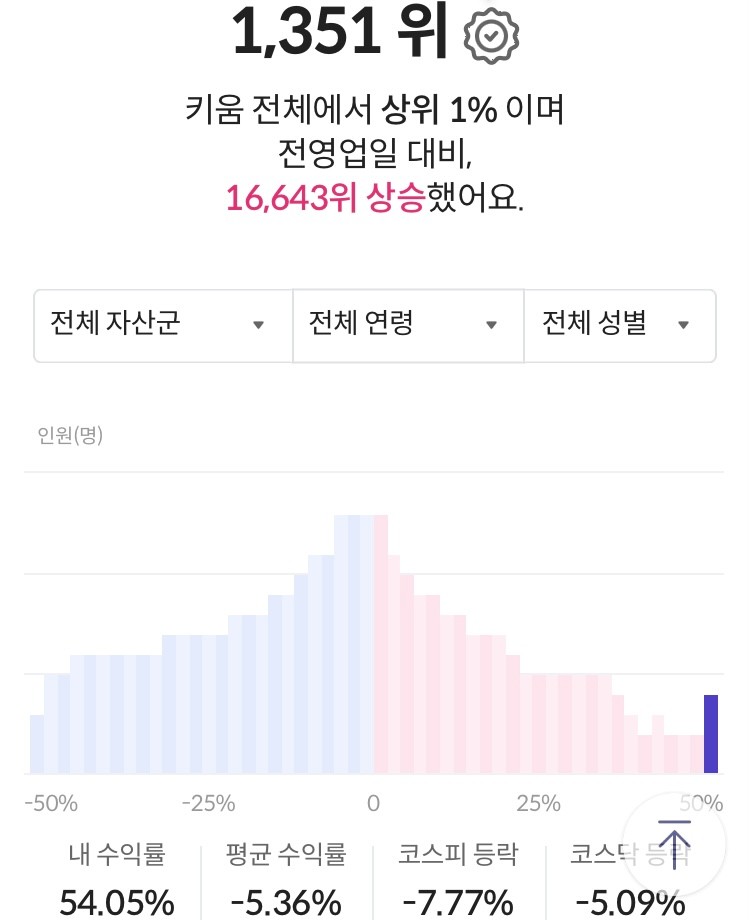Open the 전체 자산군 dropdown
Viewport: 750px width, 920px height.
point(163,326)
